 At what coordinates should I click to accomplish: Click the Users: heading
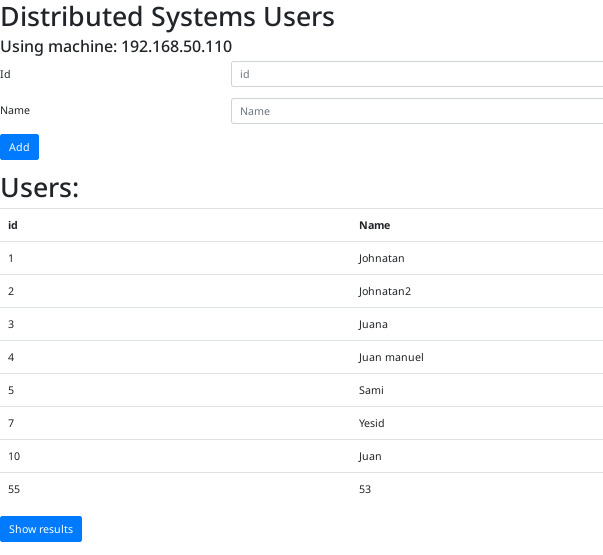(40, 188)
